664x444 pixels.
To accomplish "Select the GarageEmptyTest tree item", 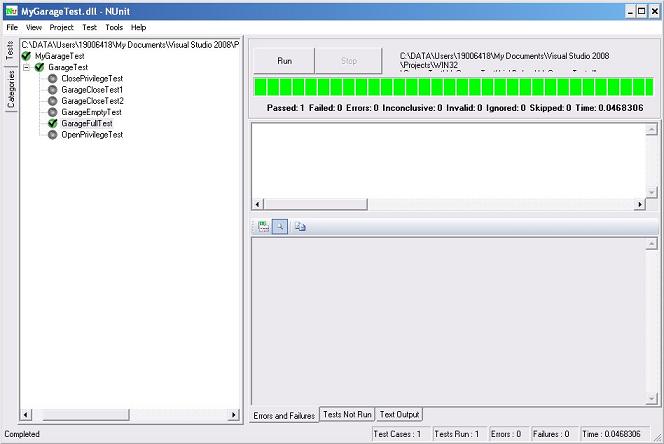I will point(91,112).
